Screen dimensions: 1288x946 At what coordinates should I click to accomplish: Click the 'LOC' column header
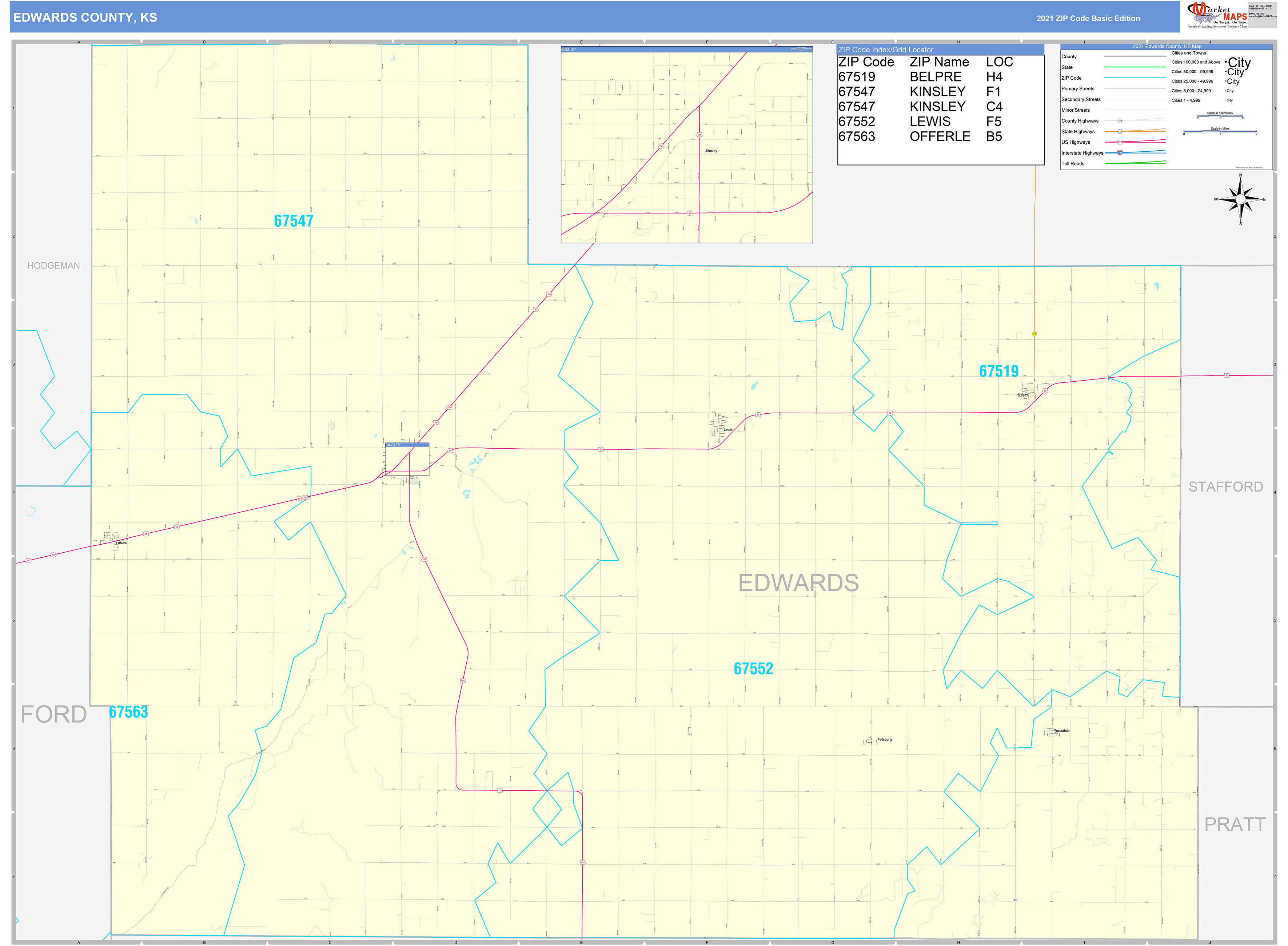pos(1000,62)
